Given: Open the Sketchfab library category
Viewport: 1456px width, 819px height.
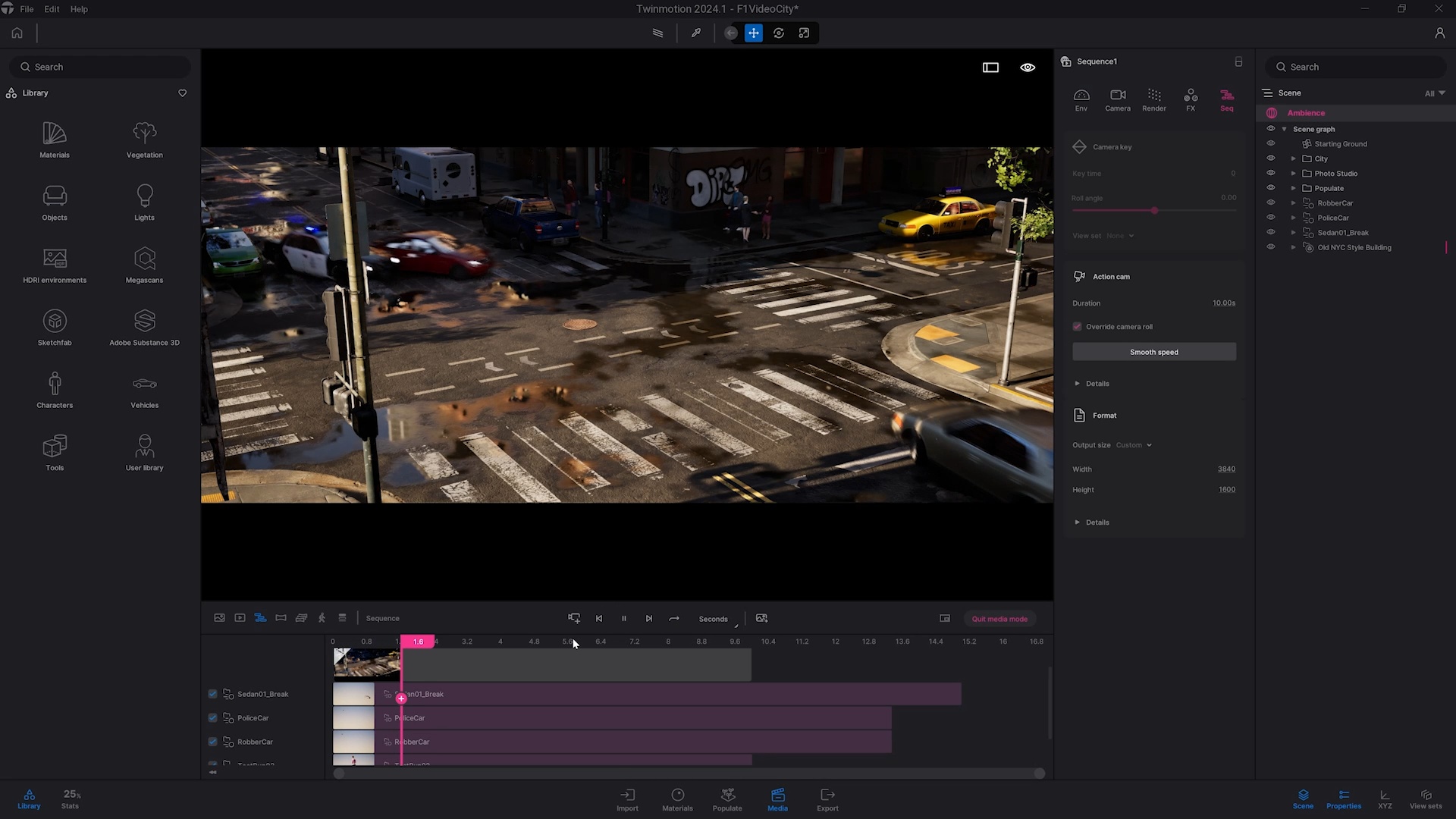Looking at the screenshot, I should pos(55,328).
